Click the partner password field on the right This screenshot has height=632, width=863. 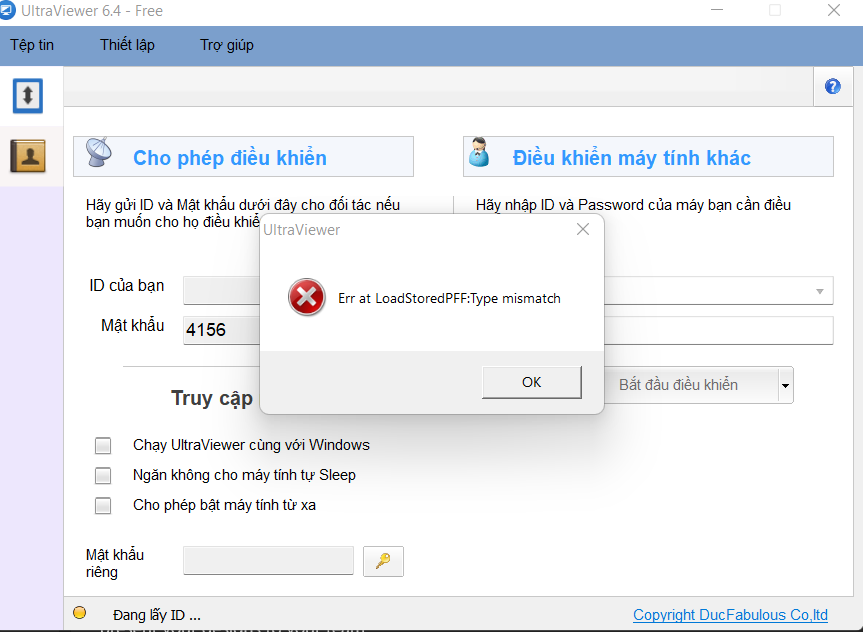coord(719,330)
